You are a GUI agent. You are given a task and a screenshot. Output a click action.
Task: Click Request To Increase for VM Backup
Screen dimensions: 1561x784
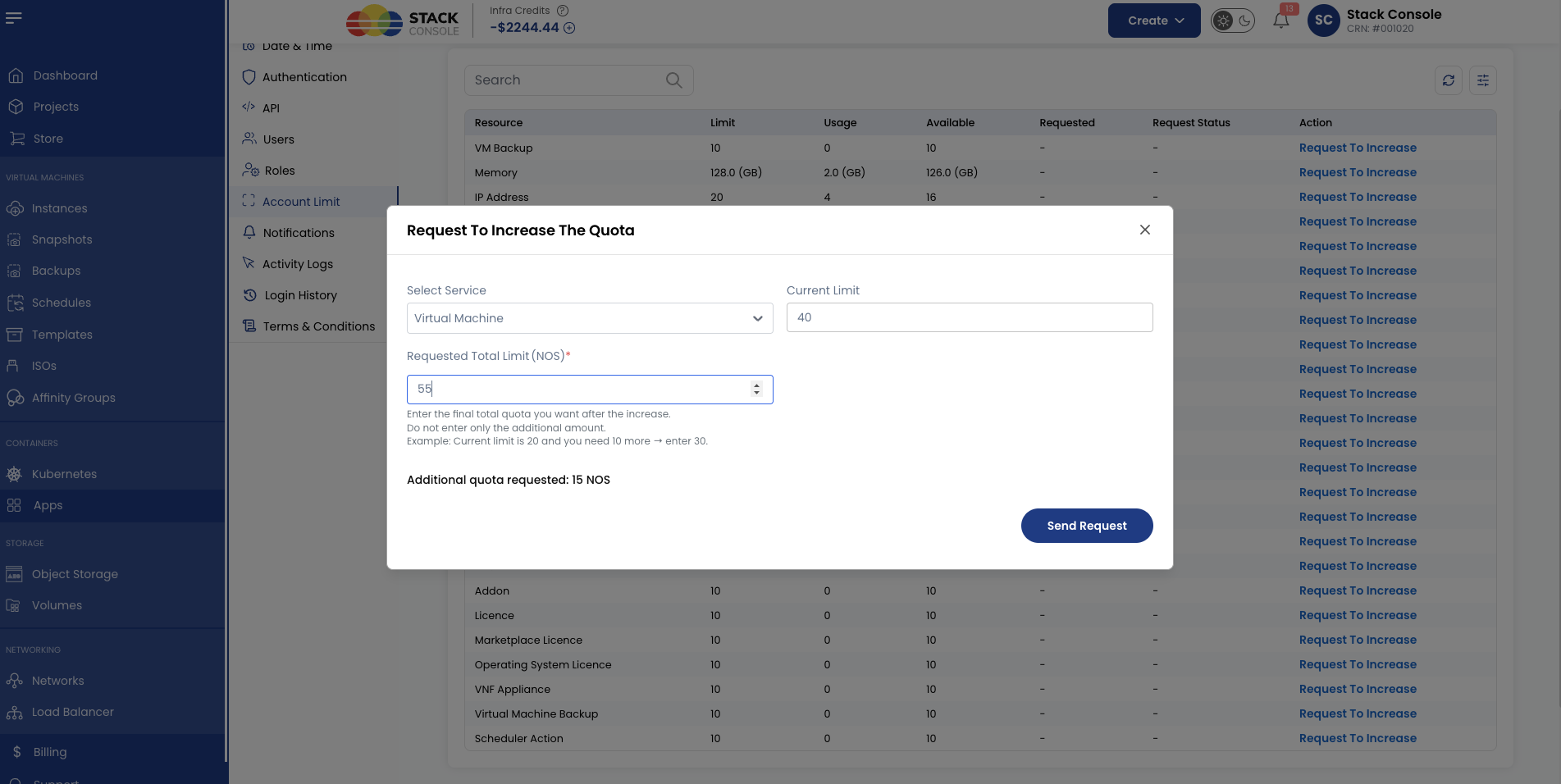[x=1358, y=148]
